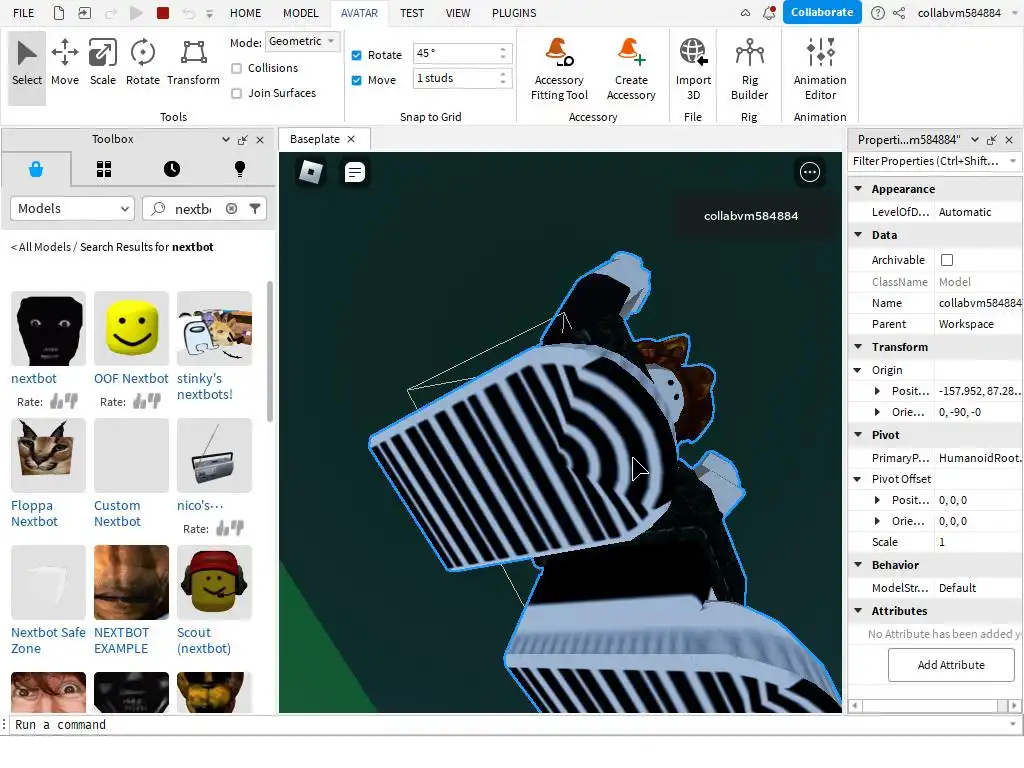Viewport: 1024px width, 768px height.
Task: Open the help question mark icon
Action: point(878,12)
